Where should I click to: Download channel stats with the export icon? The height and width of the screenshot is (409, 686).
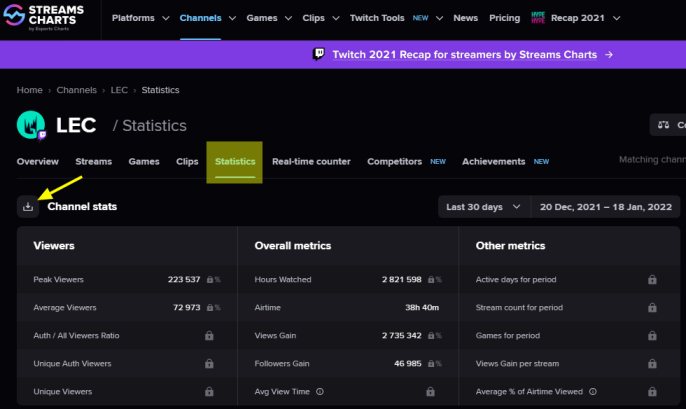28,206
